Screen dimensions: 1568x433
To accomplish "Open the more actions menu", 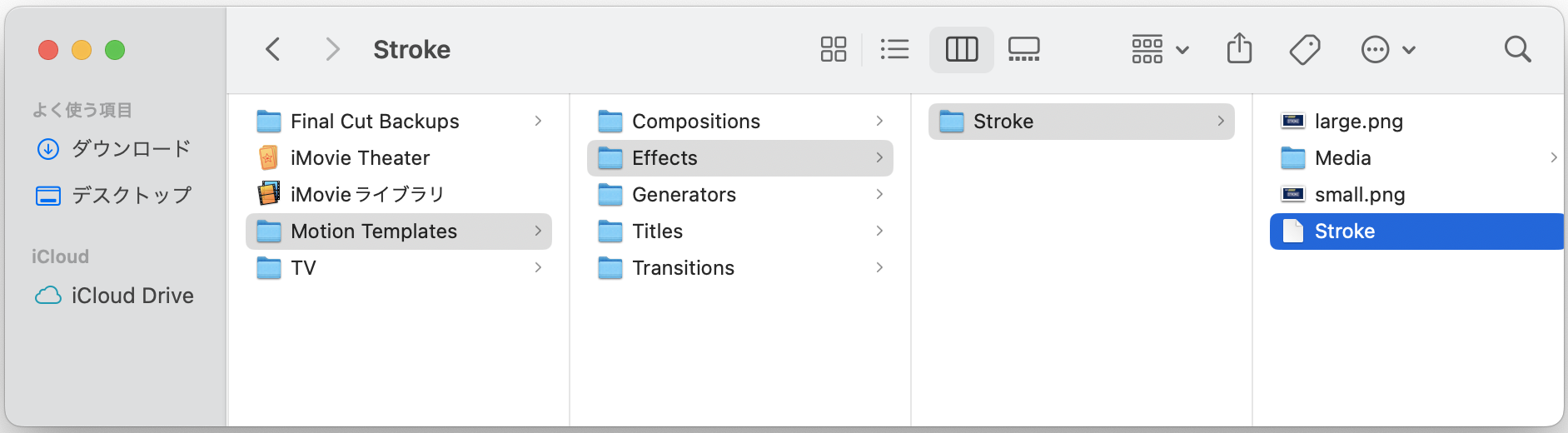I will (x=1387, y=49).
